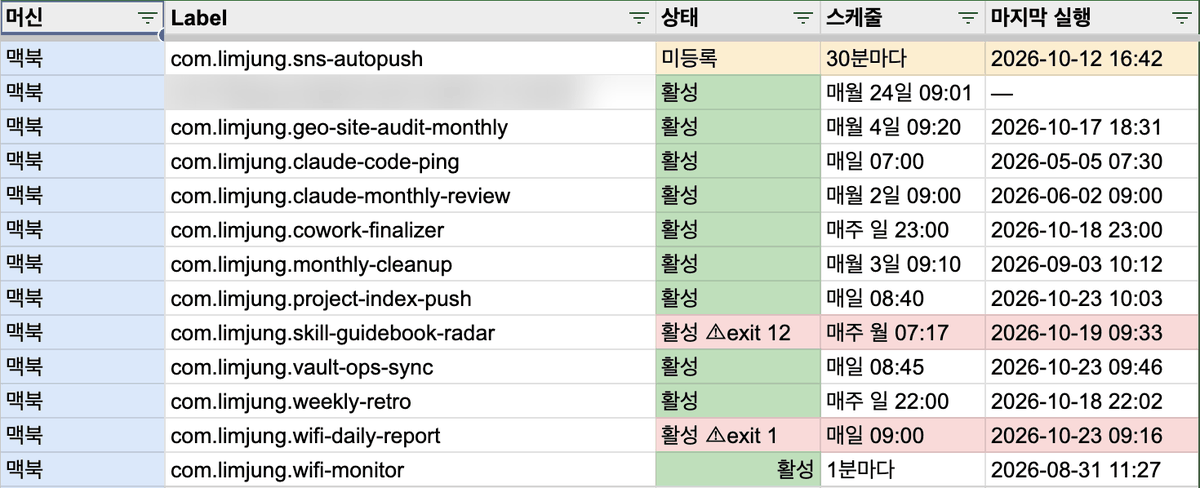Select the Label column header cell
Viewport: 1200px width, 488px height.
point(410,18)
